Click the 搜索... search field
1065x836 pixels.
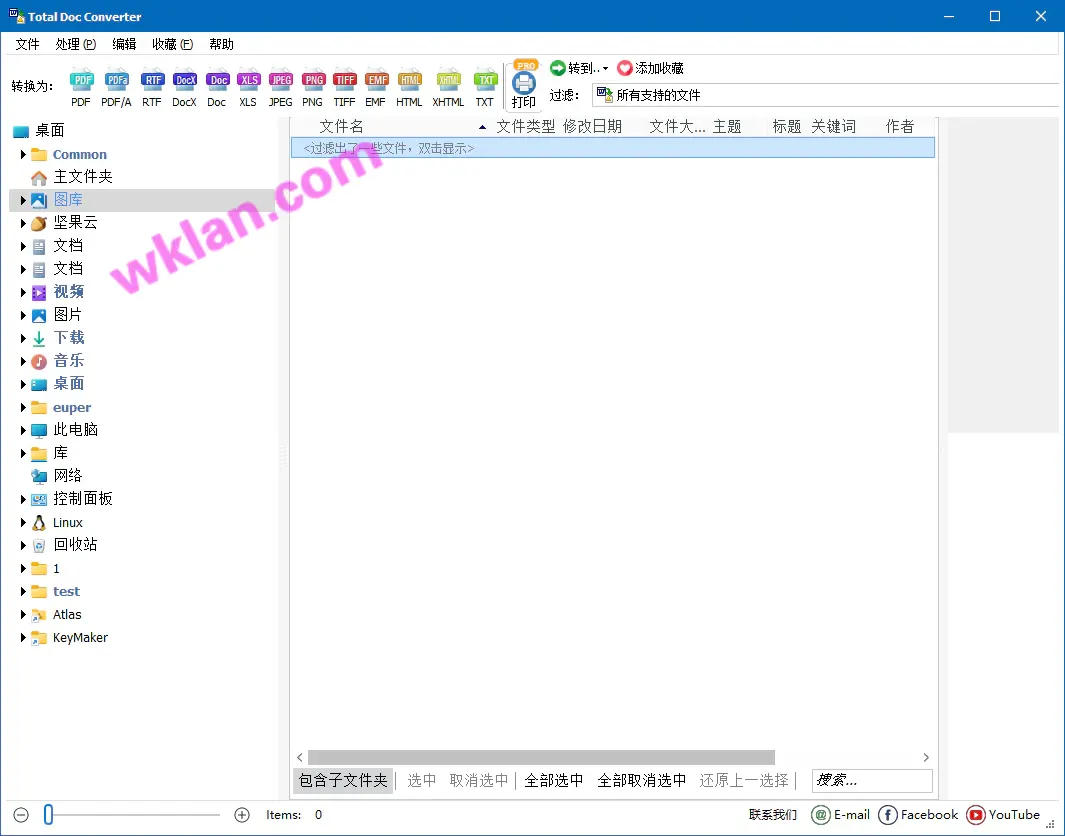[x=872, y=780]
